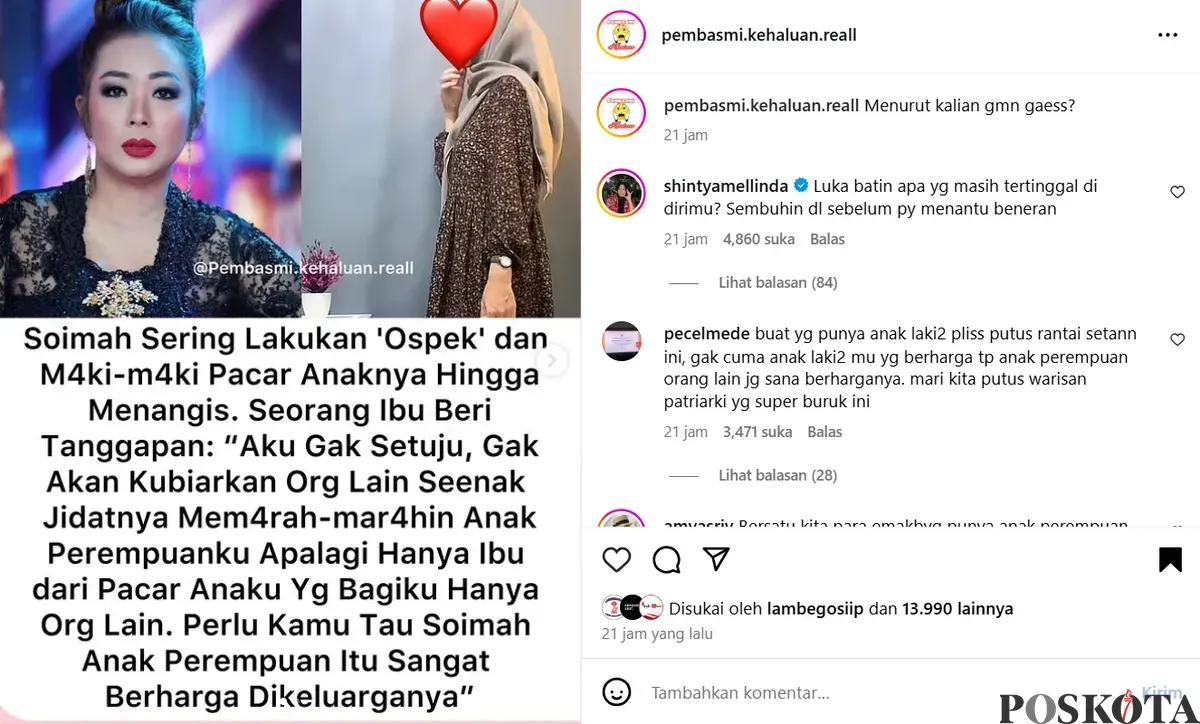
Task: Like shintyamellinda's comment heart
Action: click(1177, 192)
